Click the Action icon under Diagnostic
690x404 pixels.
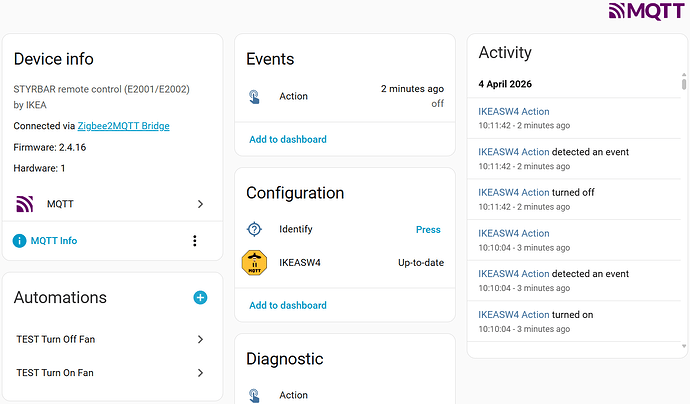tap(254, 395)
